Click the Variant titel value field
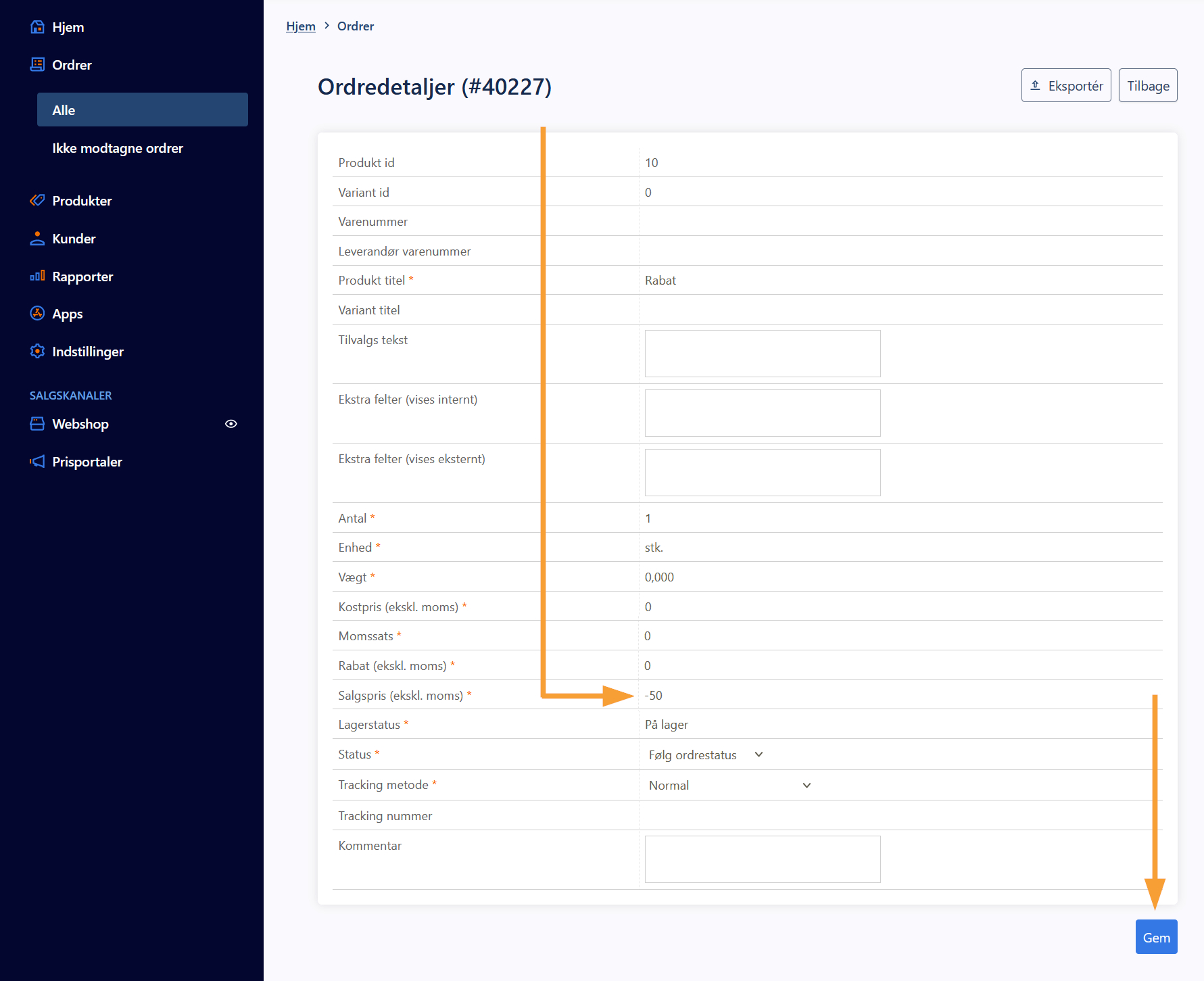This screenshot has width=1204, height=981. 900,310
